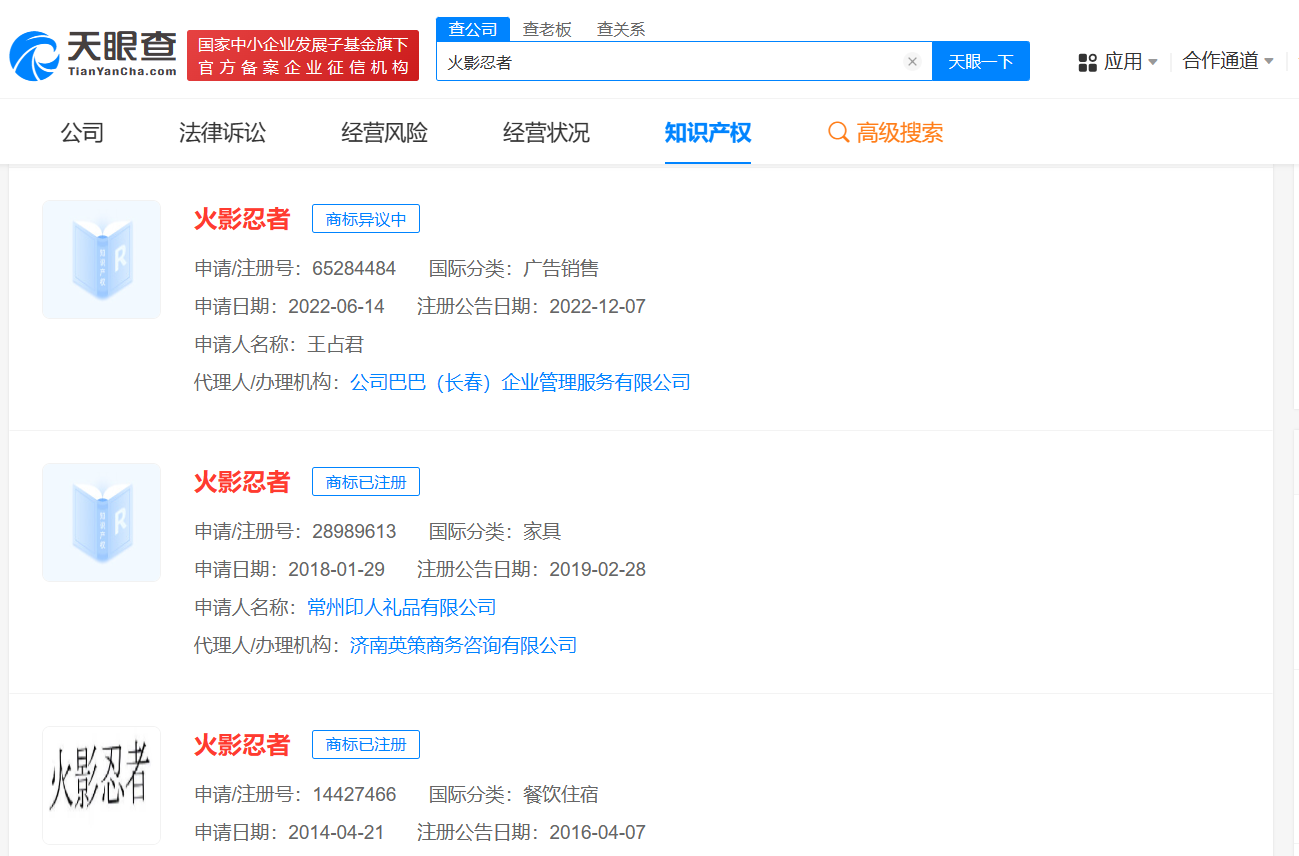Screen dimensions: 1299x856
Task: Click the 商标异议中 status tag
Action: (366, 219)
